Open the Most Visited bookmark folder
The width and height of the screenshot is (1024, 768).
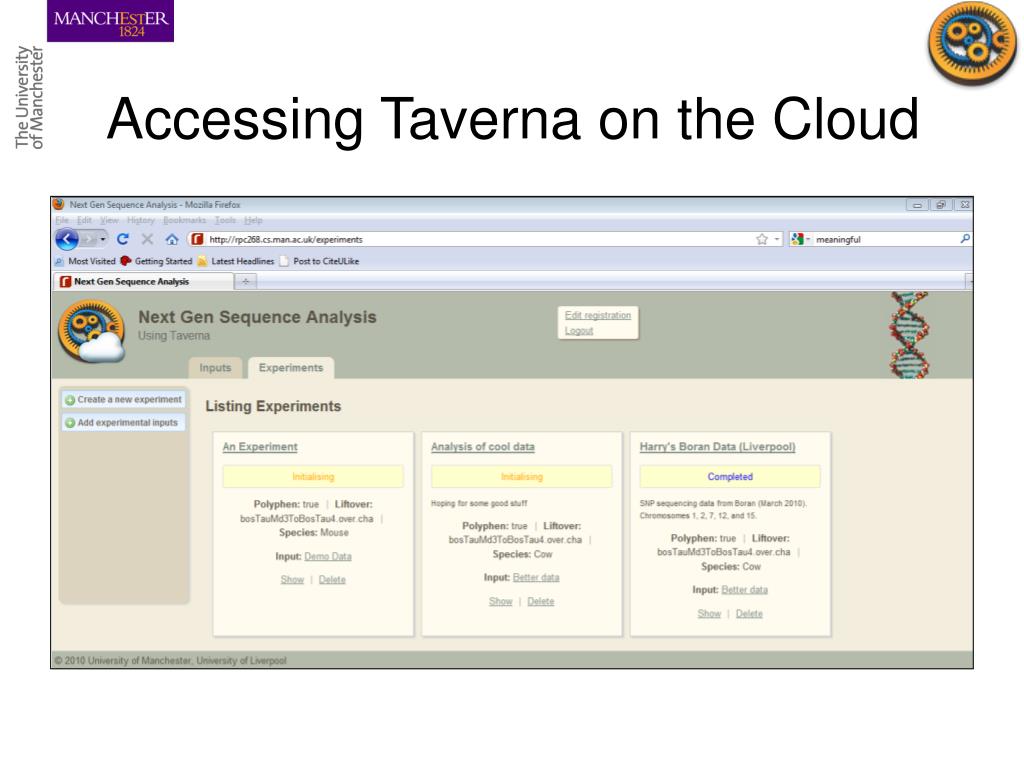85,261
